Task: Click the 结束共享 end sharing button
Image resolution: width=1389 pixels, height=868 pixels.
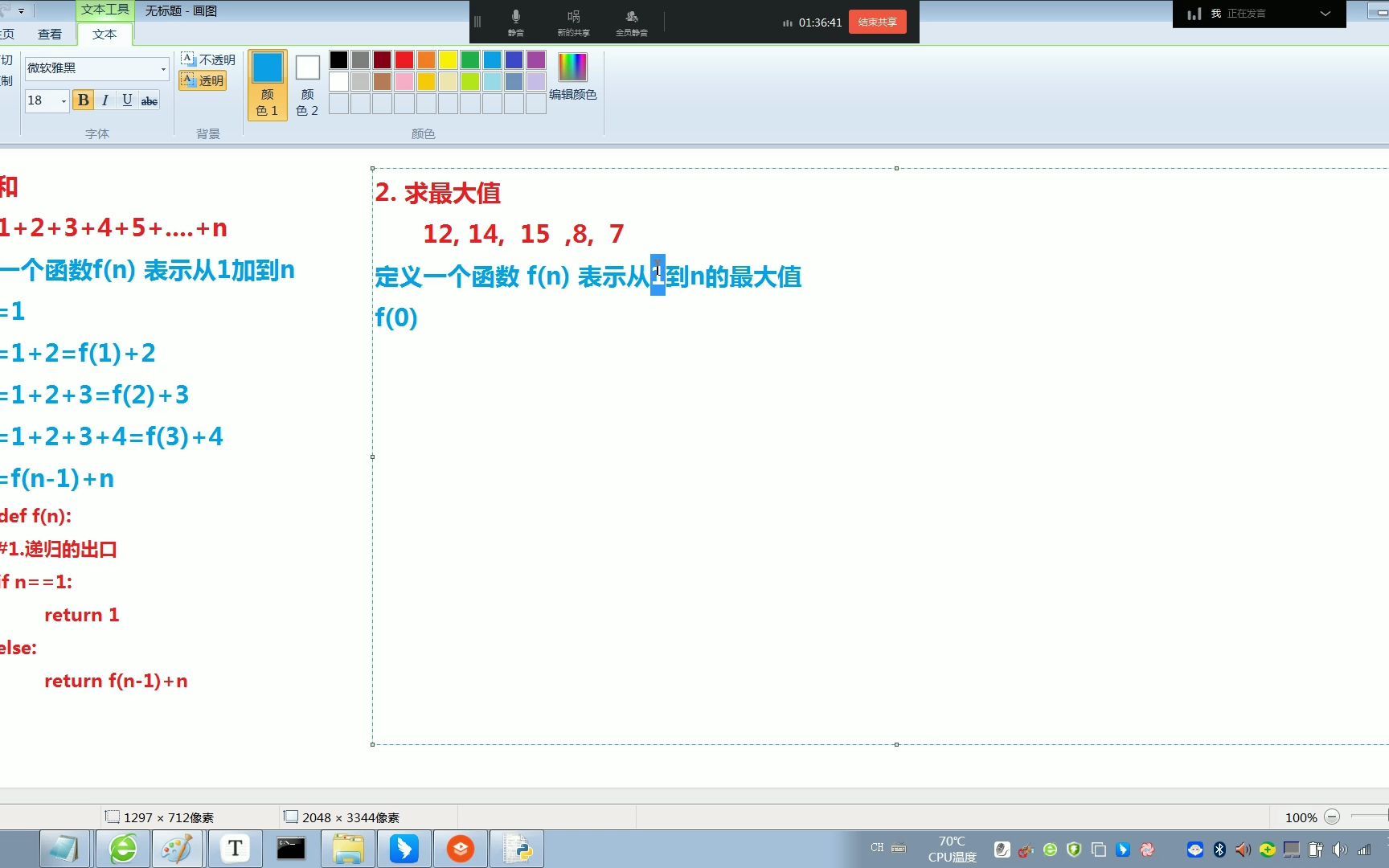Action: 877,22
